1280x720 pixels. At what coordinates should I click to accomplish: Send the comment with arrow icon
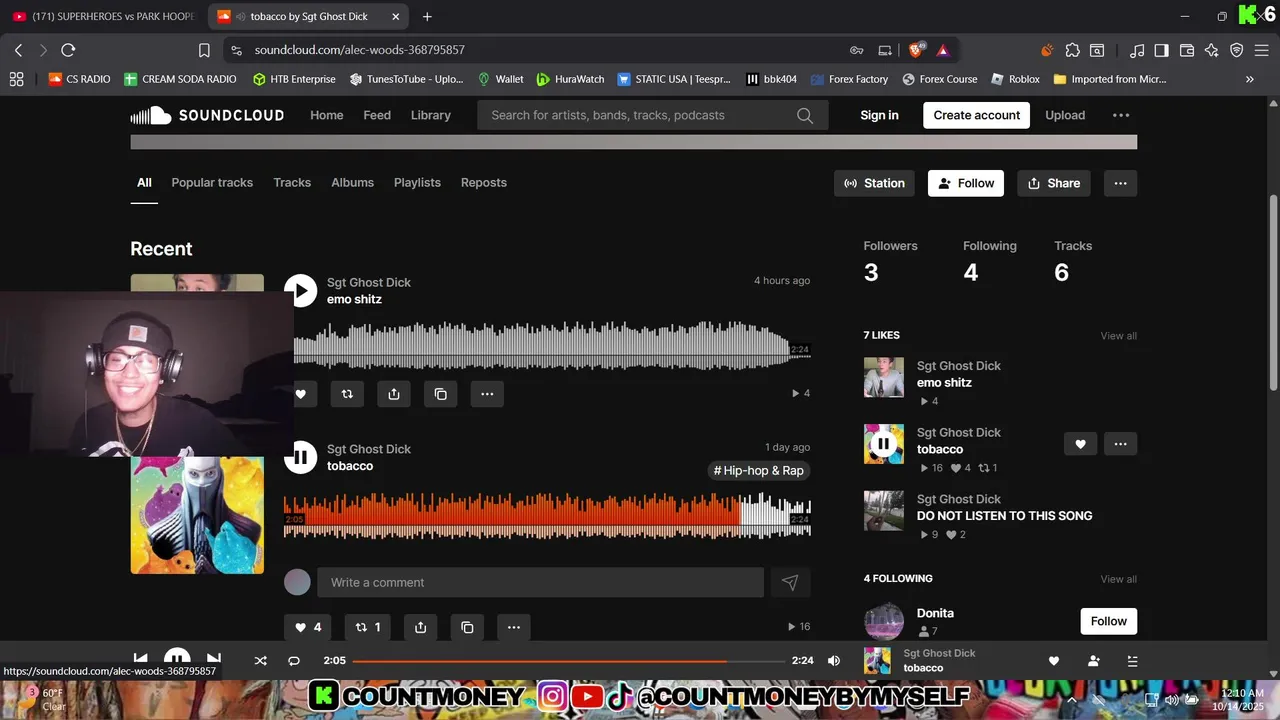(790, 582)
